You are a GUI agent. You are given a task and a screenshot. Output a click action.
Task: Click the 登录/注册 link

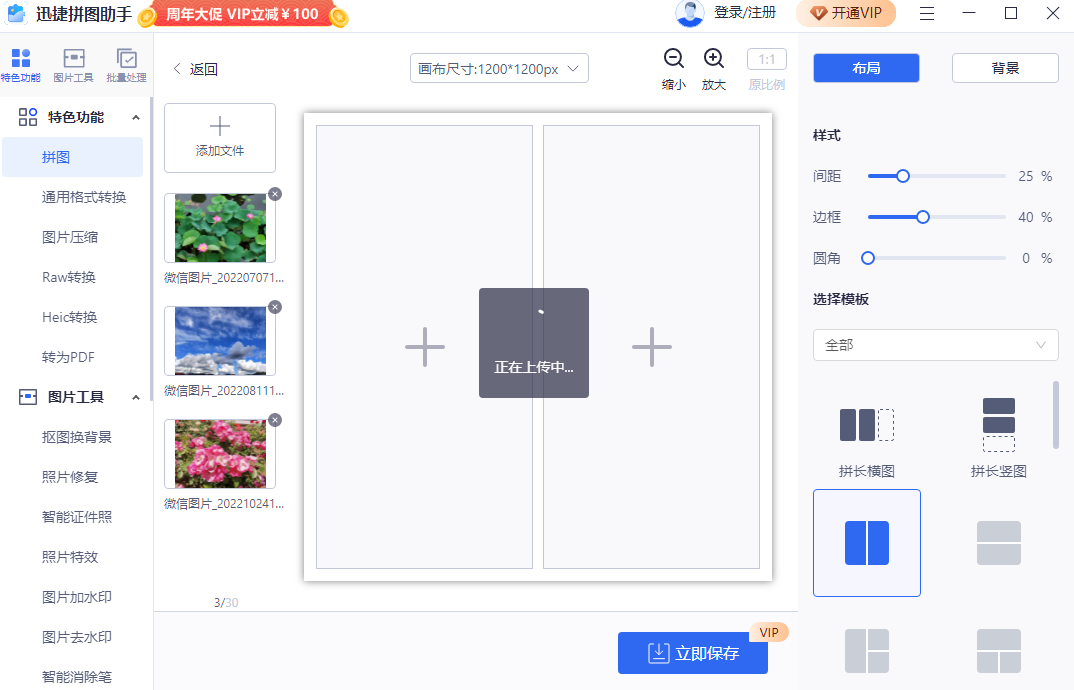point(744,15)
